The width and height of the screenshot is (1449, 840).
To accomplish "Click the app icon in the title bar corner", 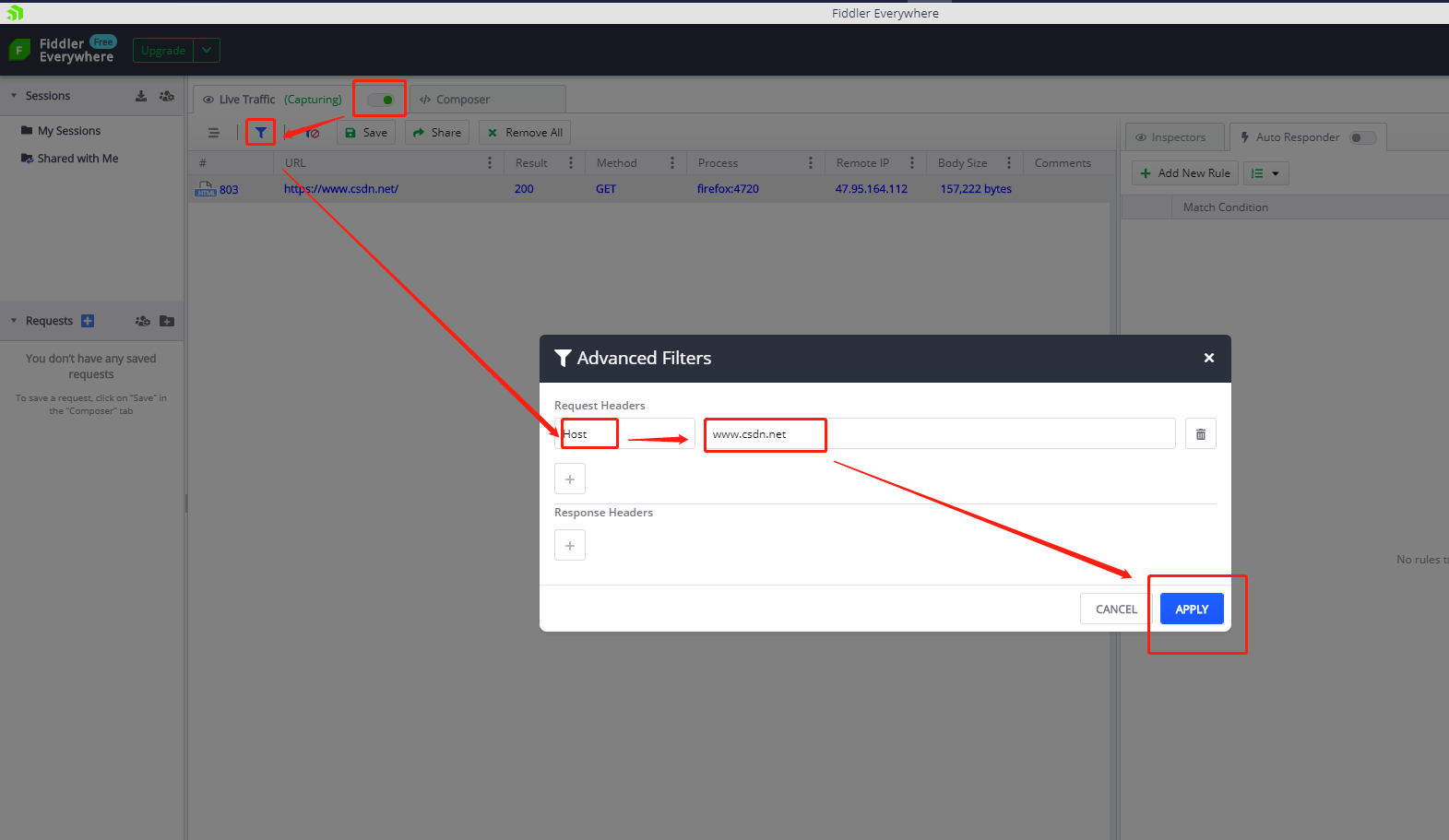I will click(15, 13).
